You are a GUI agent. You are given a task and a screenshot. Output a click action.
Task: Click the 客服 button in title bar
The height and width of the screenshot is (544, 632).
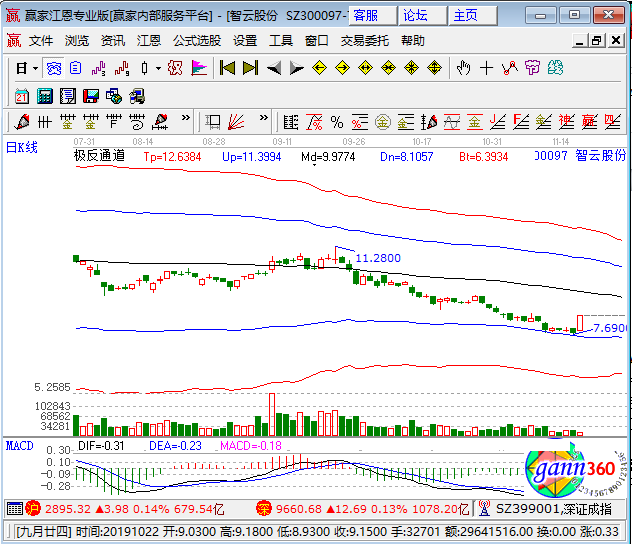pyautogui.click(x=372, y=16)
